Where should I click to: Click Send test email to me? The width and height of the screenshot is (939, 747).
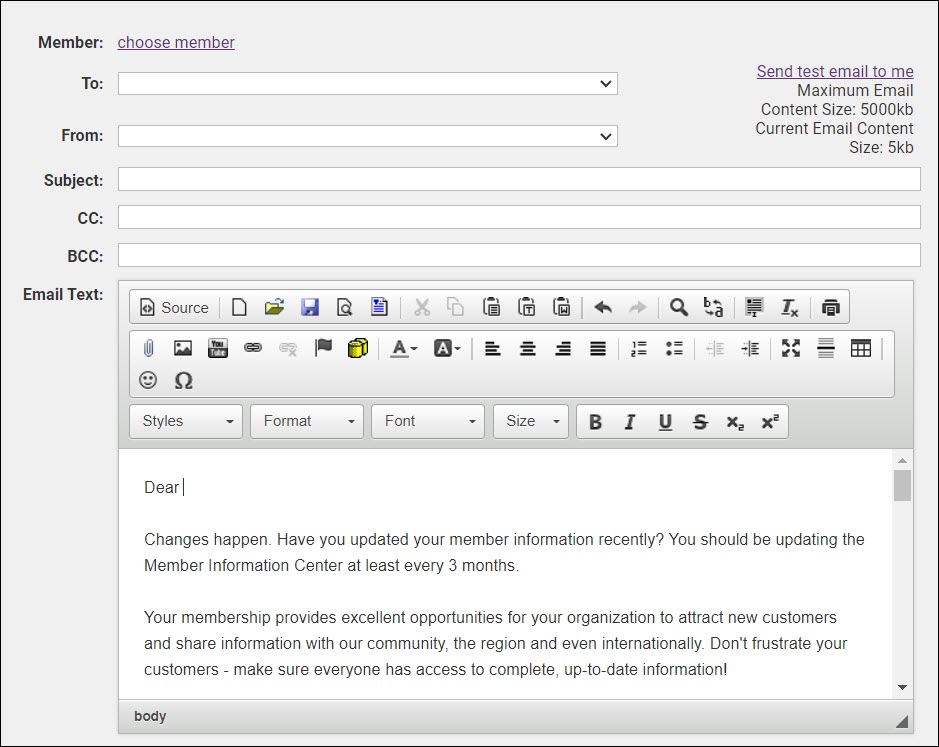pyautogui.click(x=835, y=71)
